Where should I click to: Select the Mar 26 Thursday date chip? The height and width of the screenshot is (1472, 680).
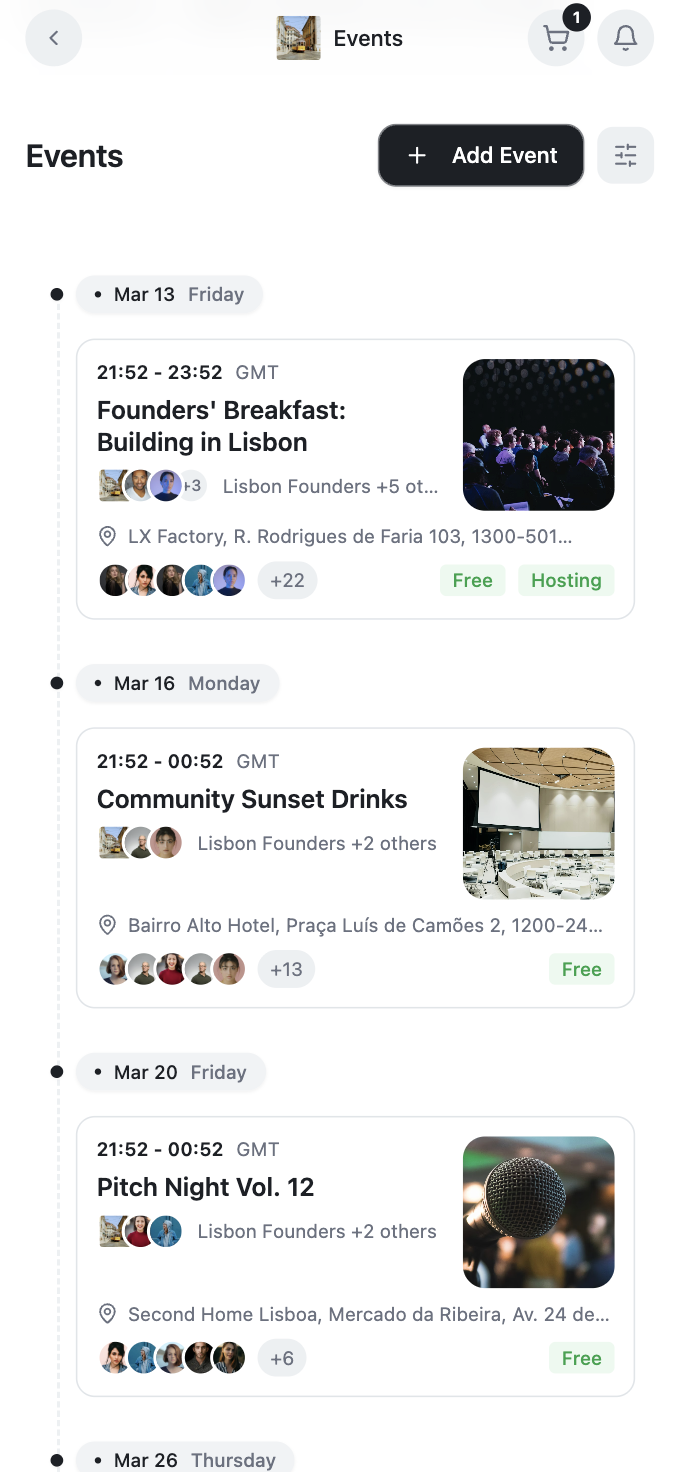point(184,1460)
